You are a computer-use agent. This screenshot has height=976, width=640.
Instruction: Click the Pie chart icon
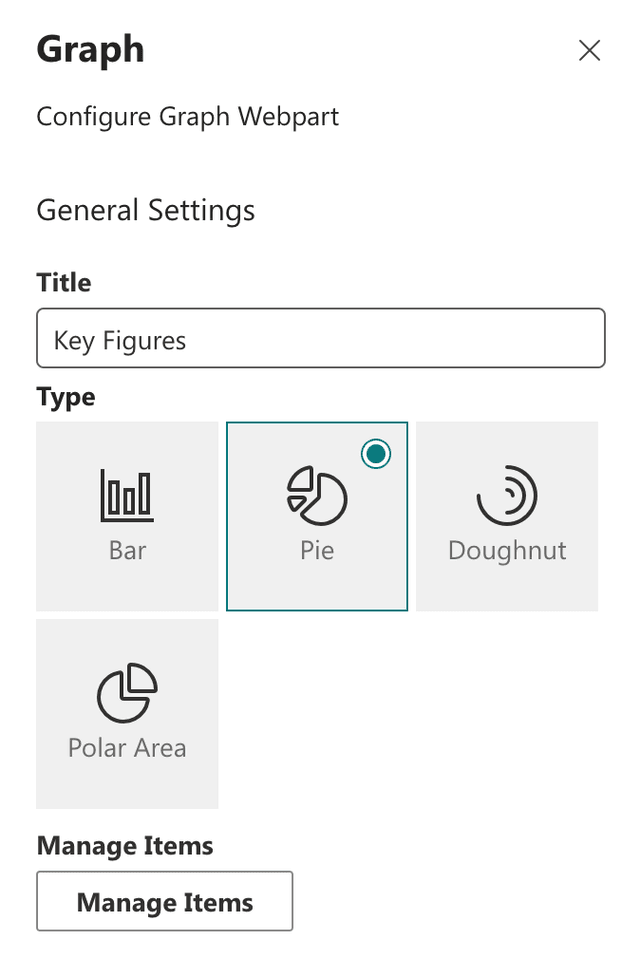(x=317, y=496)
